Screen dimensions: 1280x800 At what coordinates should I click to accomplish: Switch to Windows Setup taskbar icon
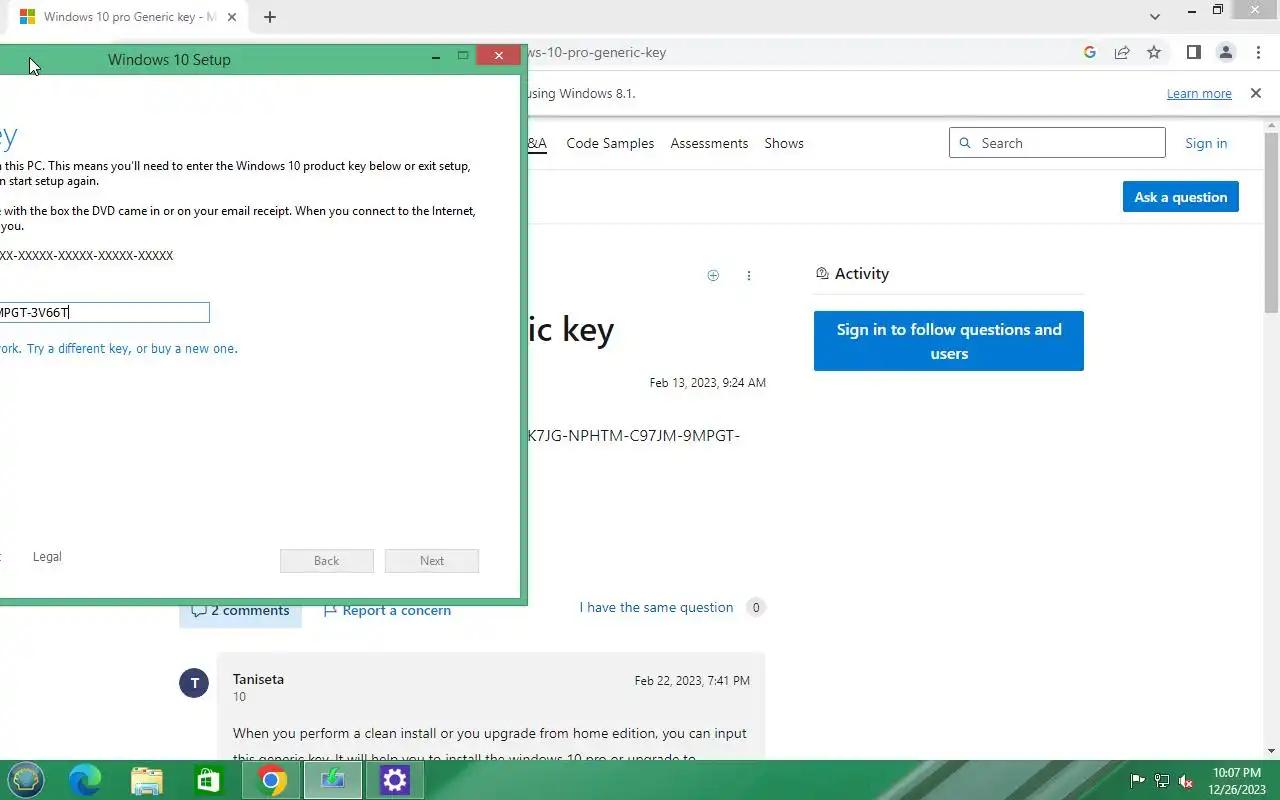(x=333, y=780)
